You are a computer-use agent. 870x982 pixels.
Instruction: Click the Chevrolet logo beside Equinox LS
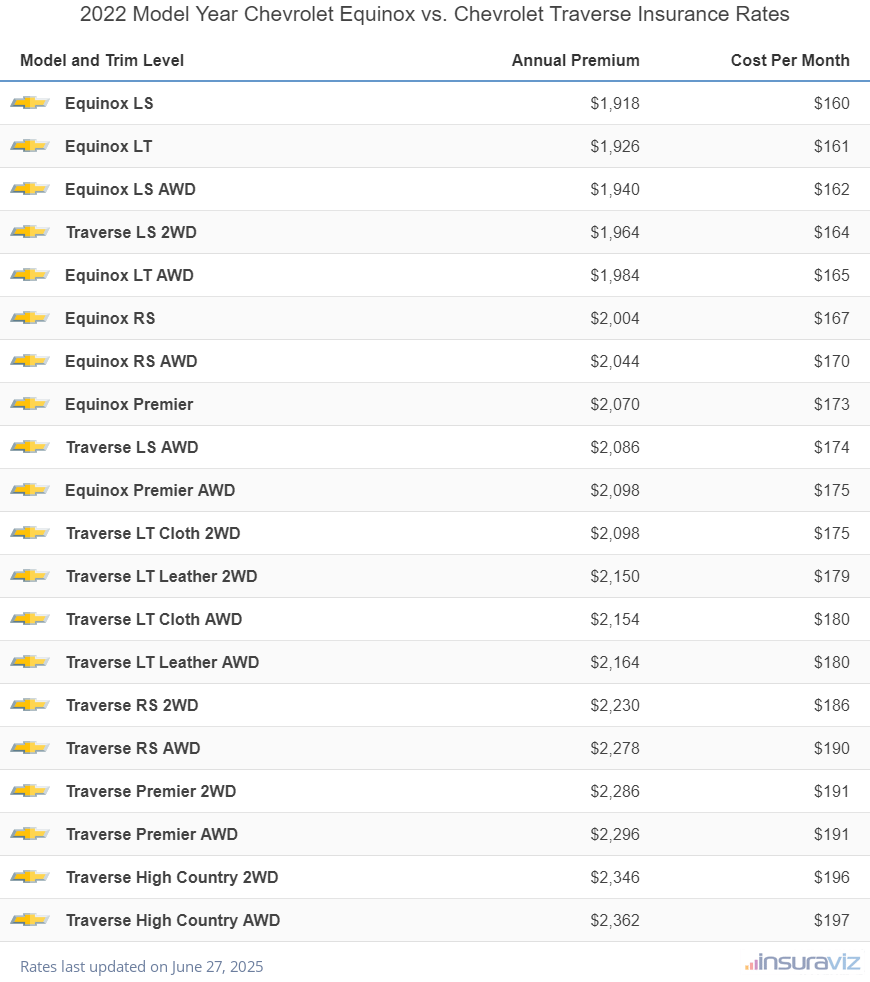tap(29, 103)
